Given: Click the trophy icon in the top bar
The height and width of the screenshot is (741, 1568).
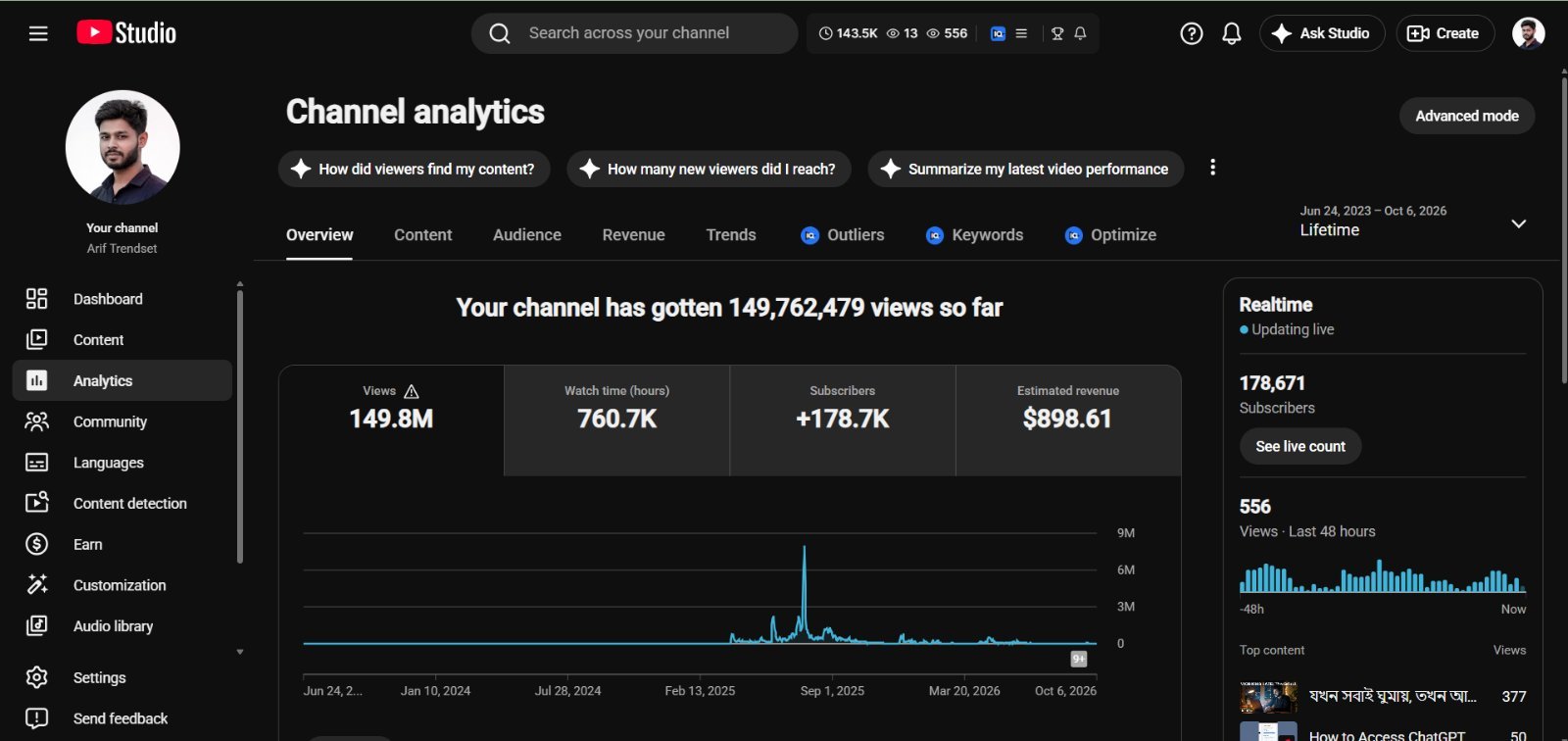Looking at the screenshot, I should pos(1057,33).
